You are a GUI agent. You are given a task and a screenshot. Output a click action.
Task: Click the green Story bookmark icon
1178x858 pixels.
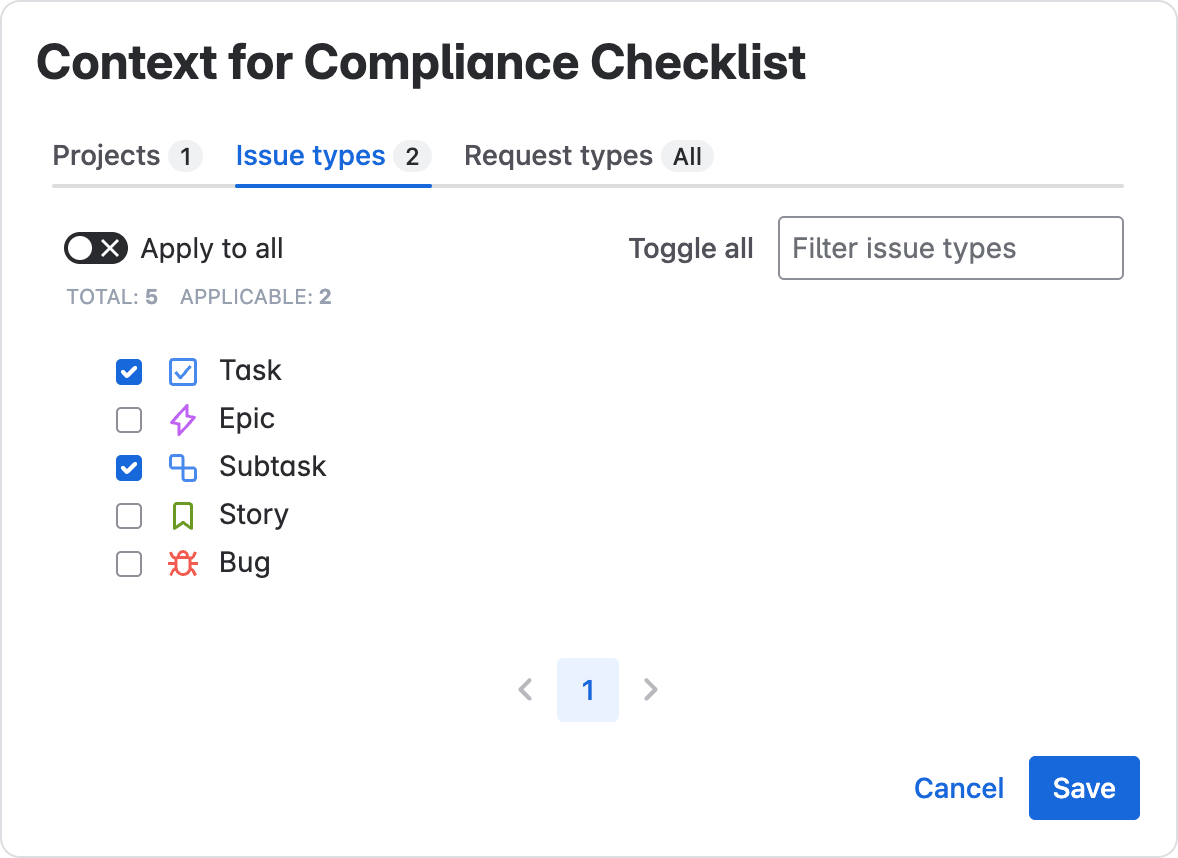click(183, 516)
